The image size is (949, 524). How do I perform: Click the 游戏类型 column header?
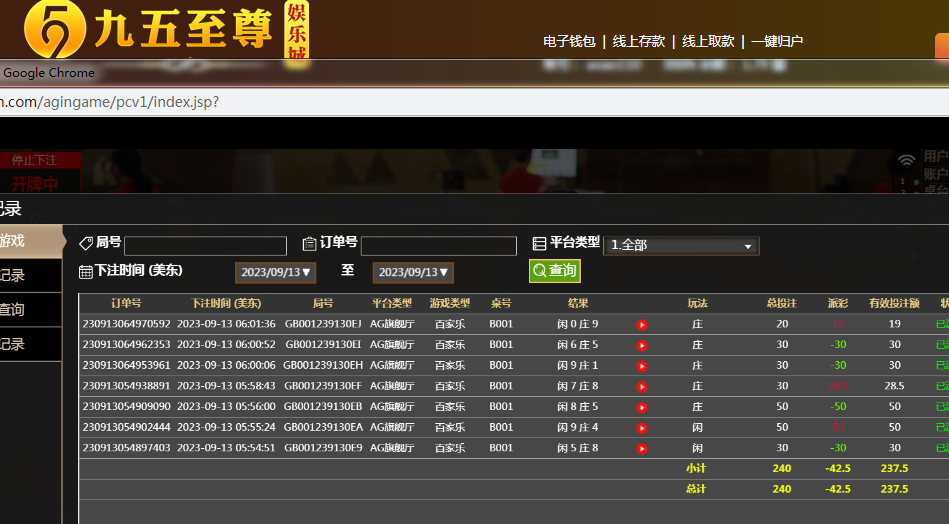[450, 303]
